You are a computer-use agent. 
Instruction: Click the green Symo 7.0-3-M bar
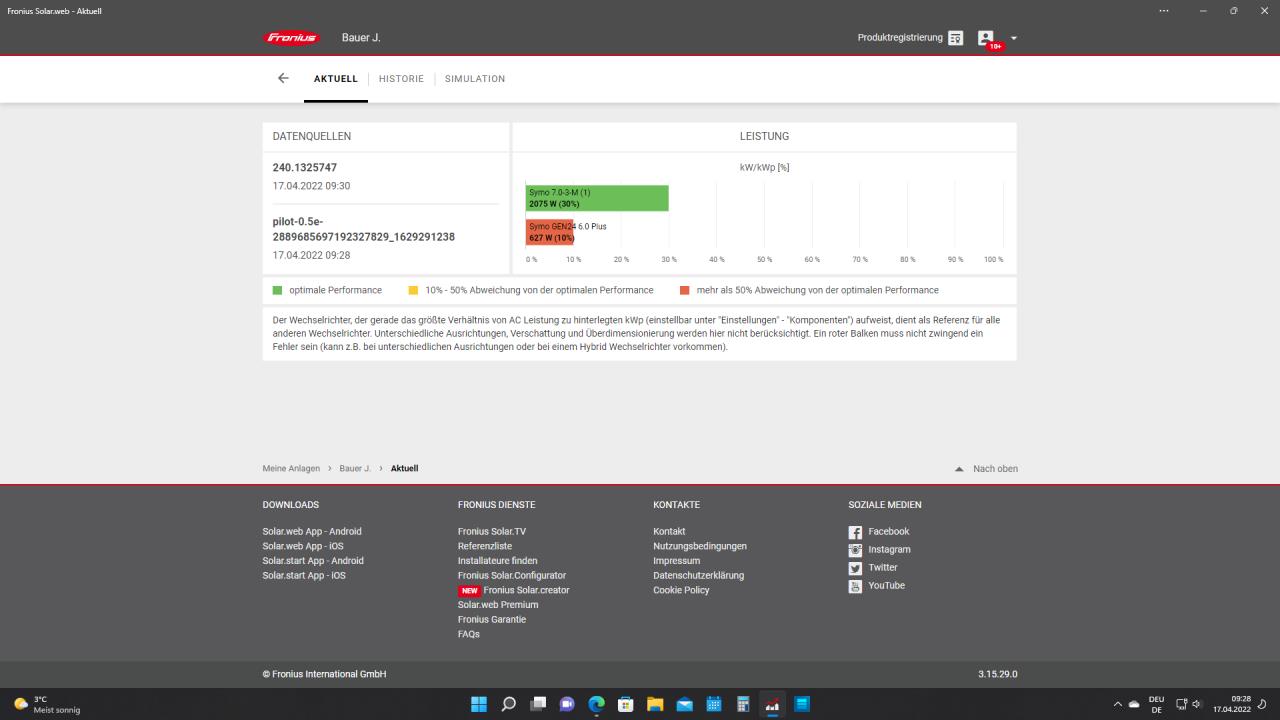[597, 198]
